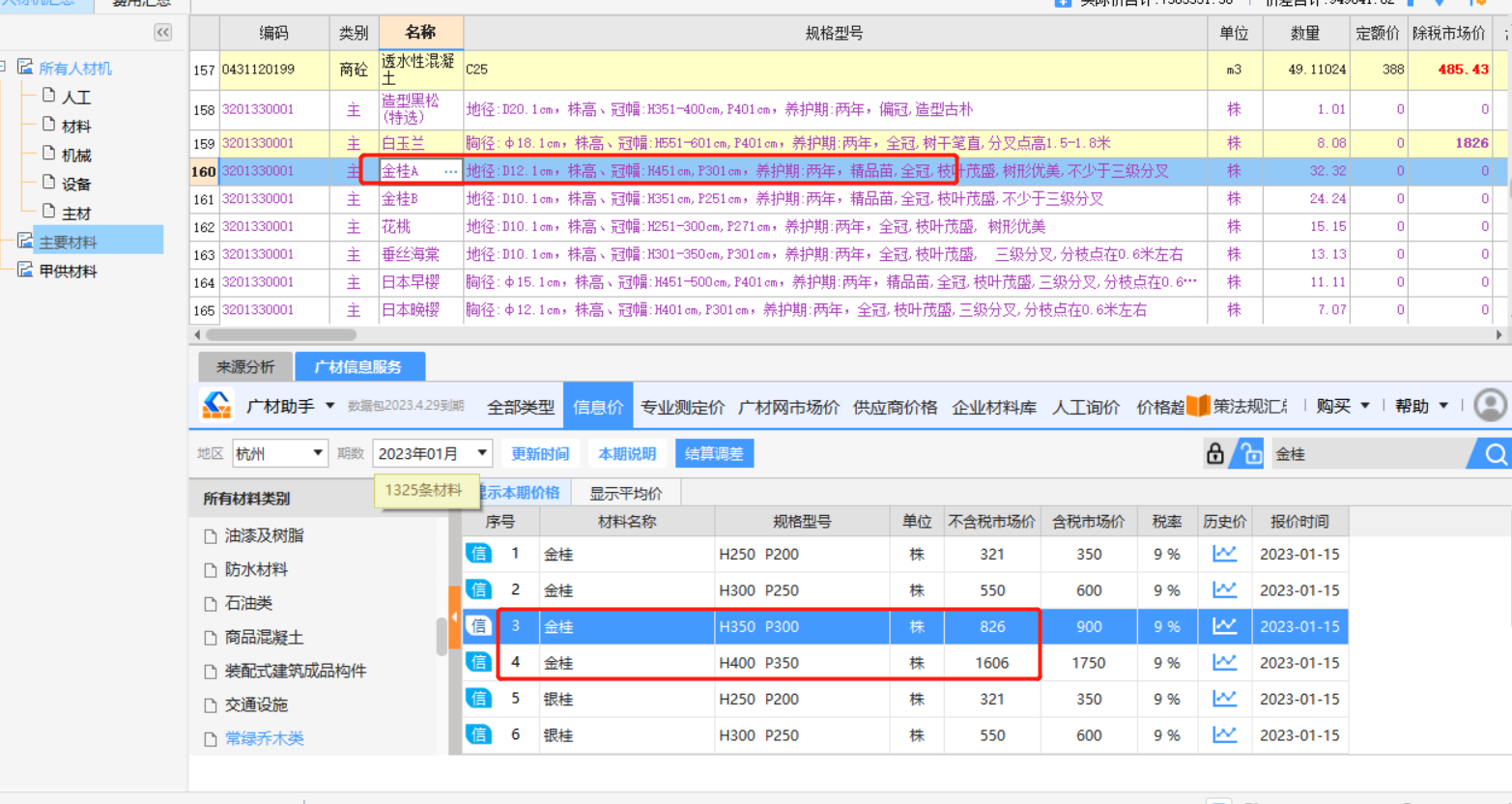Image resolution: width=1512 pixels, height=804 pixels.
Task: Select 机械 in the left tree
Action: point(76,155)
